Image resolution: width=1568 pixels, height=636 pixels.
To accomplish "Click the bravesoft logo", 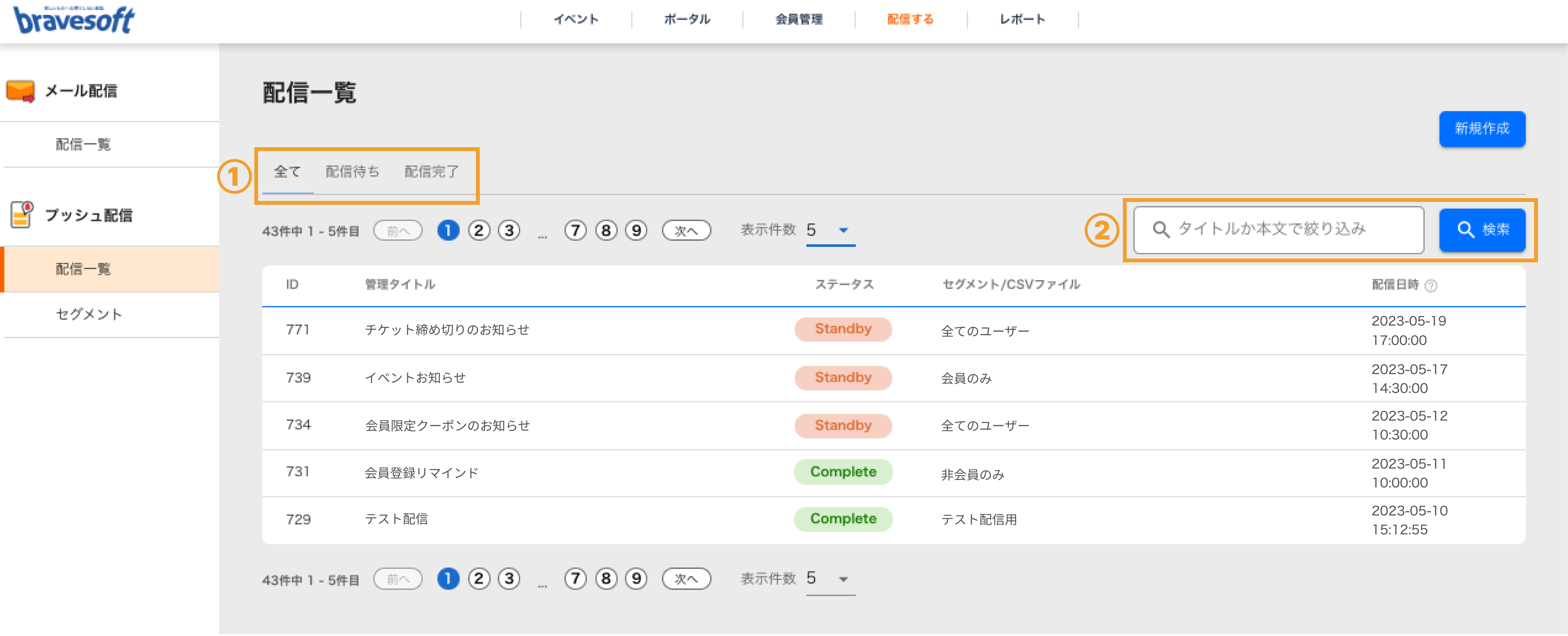I will 74,19.
